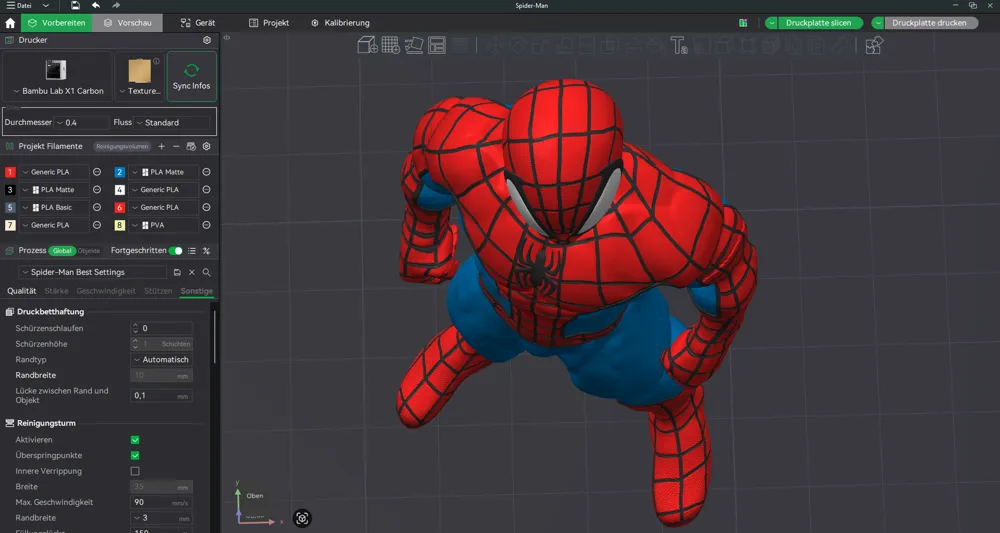Redo the last undone action
This screenshot has height=533, width=1000.
(115, 6)
